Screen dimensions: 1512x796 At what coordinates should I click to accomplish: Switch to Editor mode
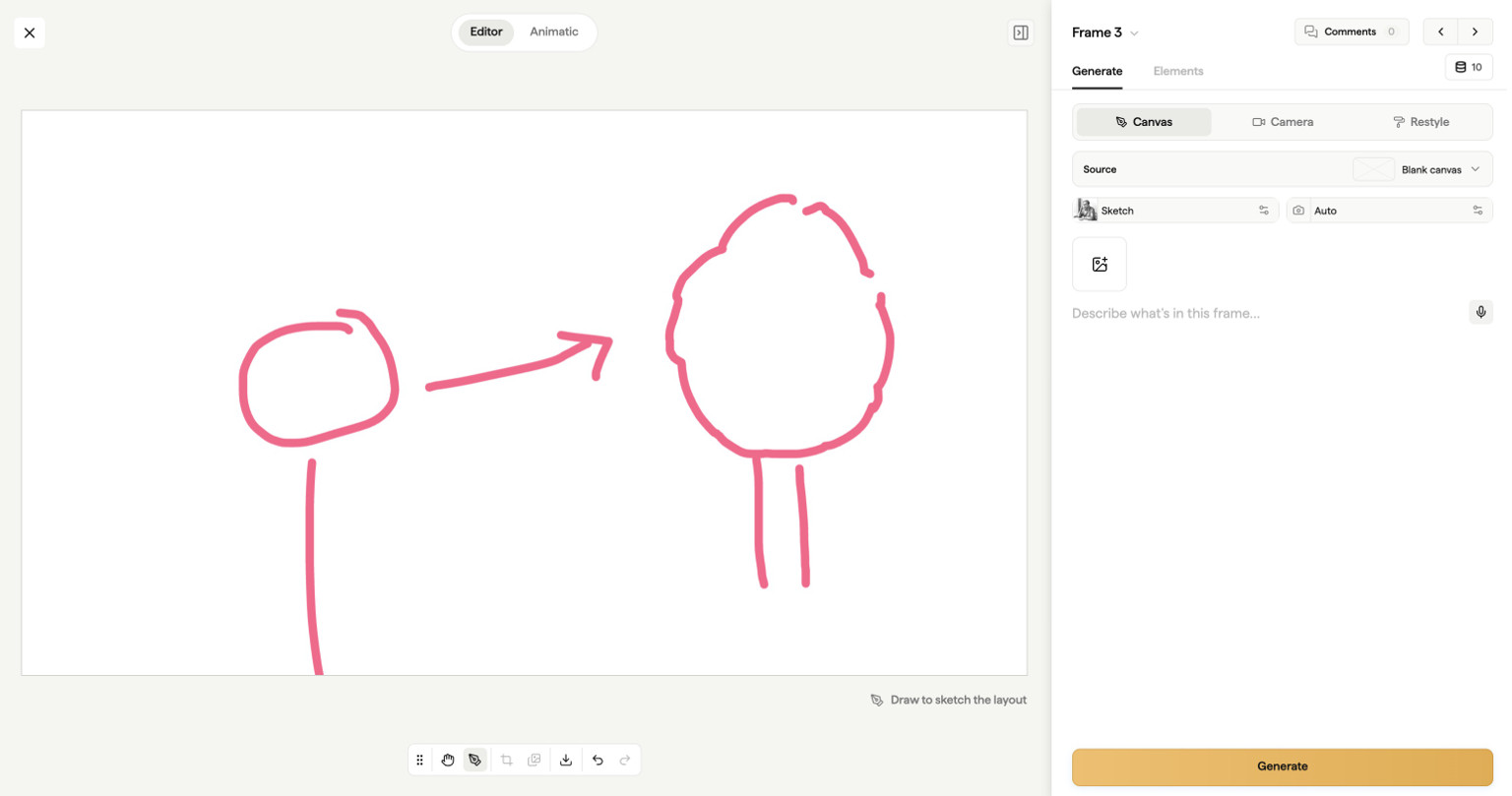coord(486,31)
